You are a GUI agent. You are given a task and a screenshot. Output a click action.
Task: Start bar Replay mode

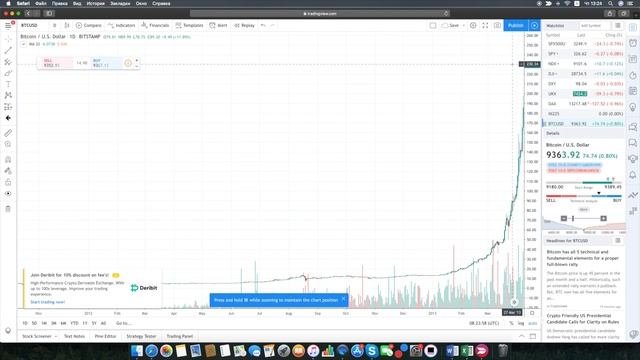coord(244,25)
